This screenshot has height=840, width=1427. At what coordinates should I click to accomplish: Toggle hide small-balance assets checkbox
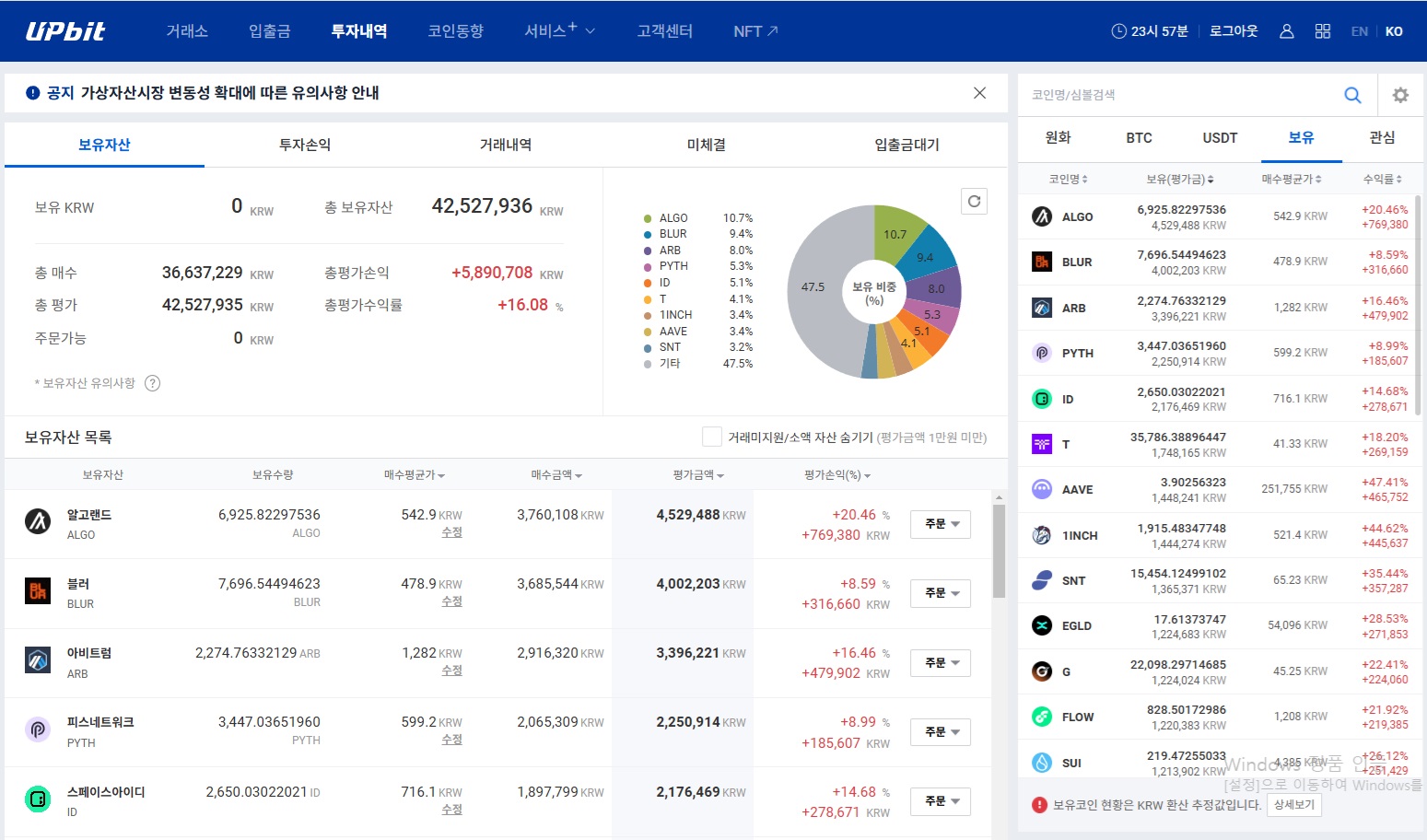point(711,437)
